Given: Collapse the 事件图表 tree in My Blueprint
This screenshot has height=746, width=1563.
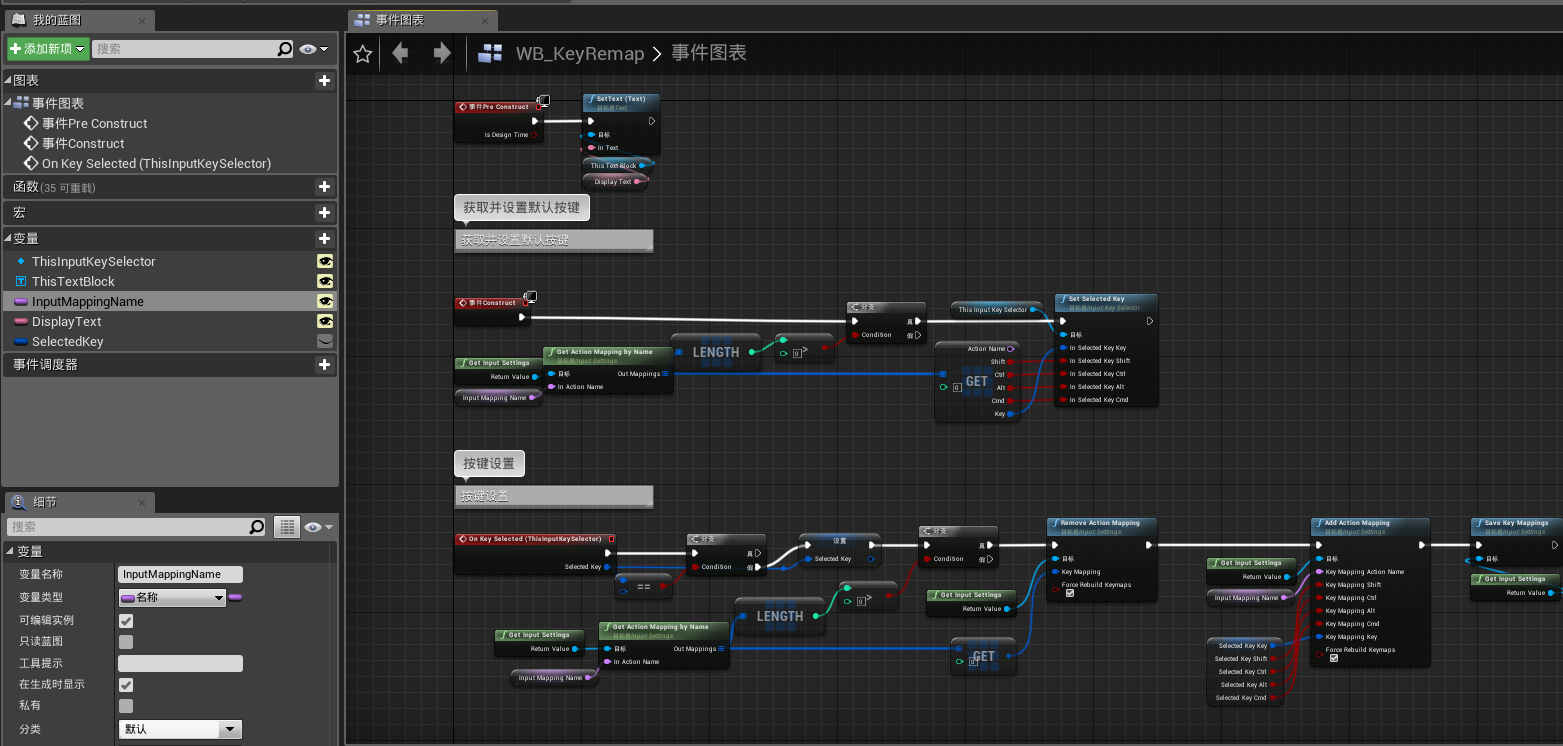Looking at the screenshot, I should [x=8, y=102].
